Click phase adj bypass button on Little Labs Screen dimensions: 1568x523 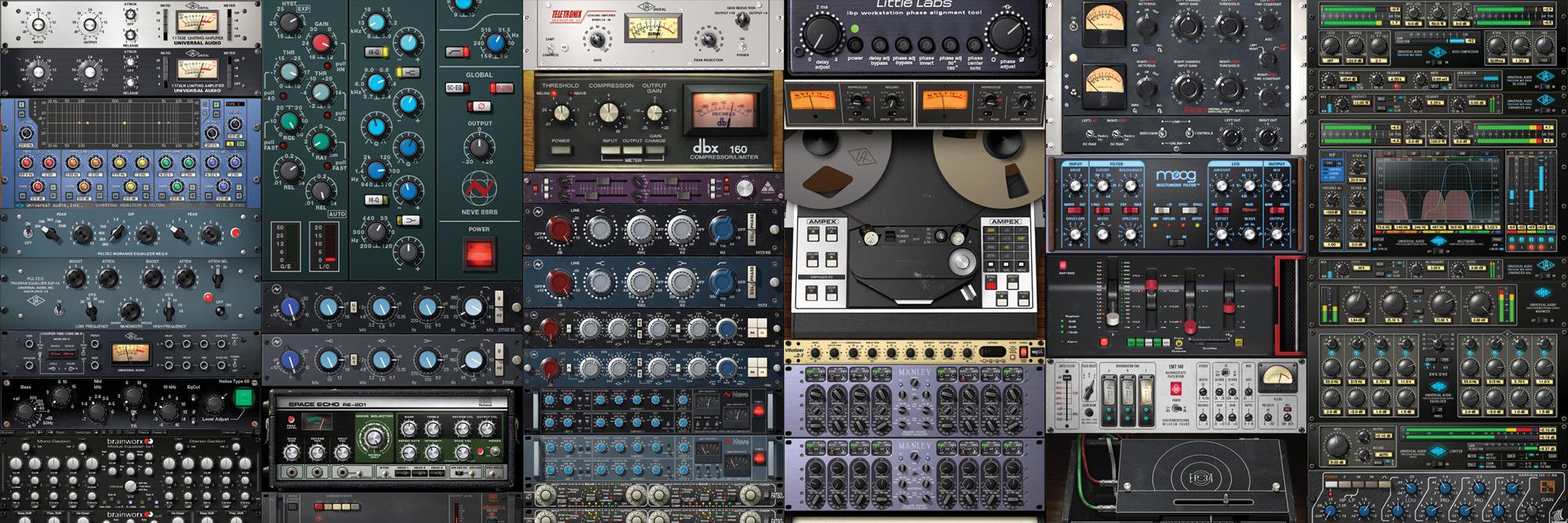coord(902,44)
